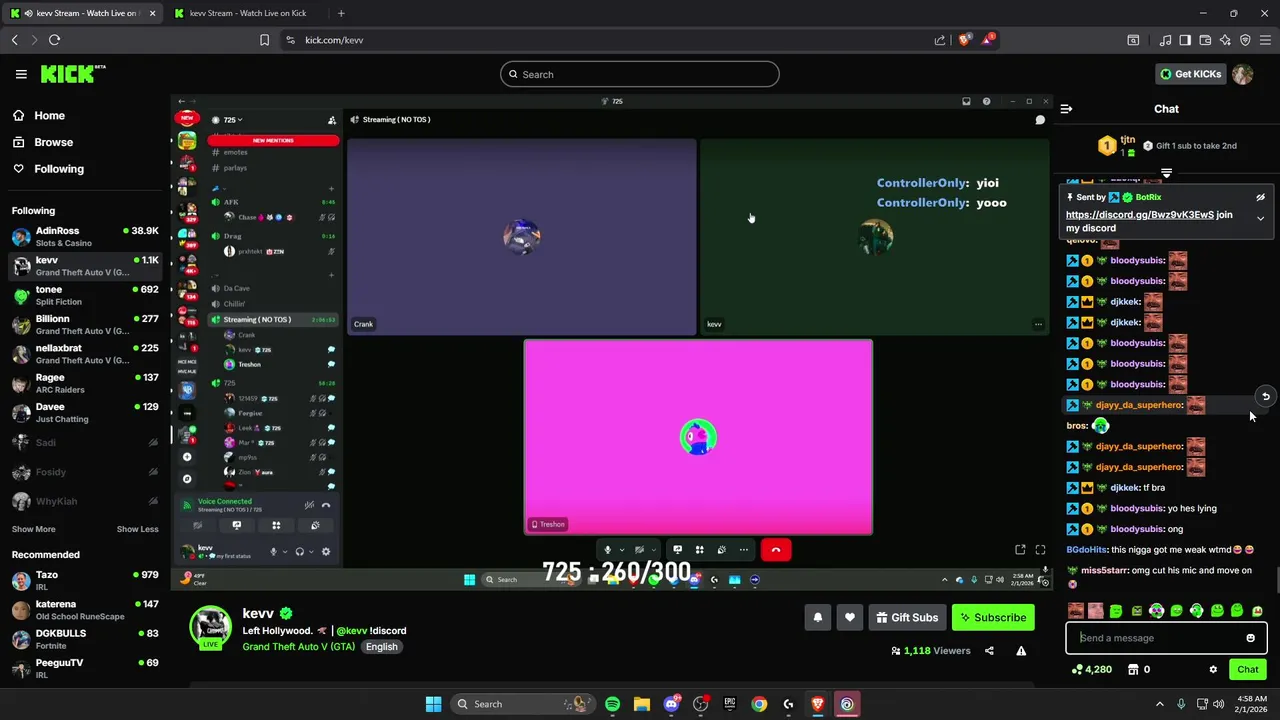1280x720 pixels.
Task: Open chat settings gear icon
Action: [x=1213, y=670]
